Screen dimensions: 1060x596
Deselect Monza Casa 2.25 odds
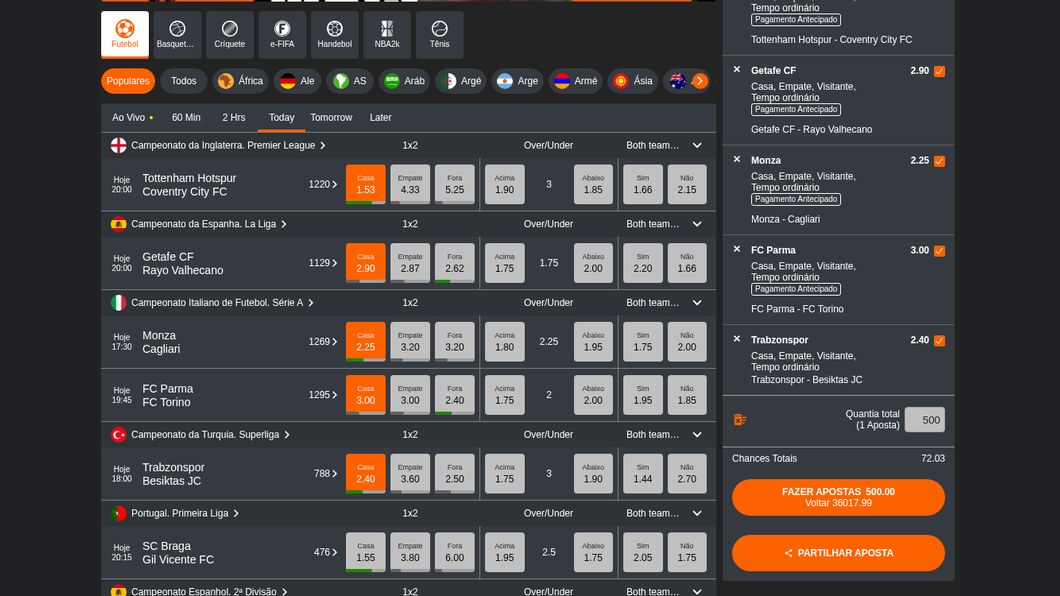tap(366, 341)
